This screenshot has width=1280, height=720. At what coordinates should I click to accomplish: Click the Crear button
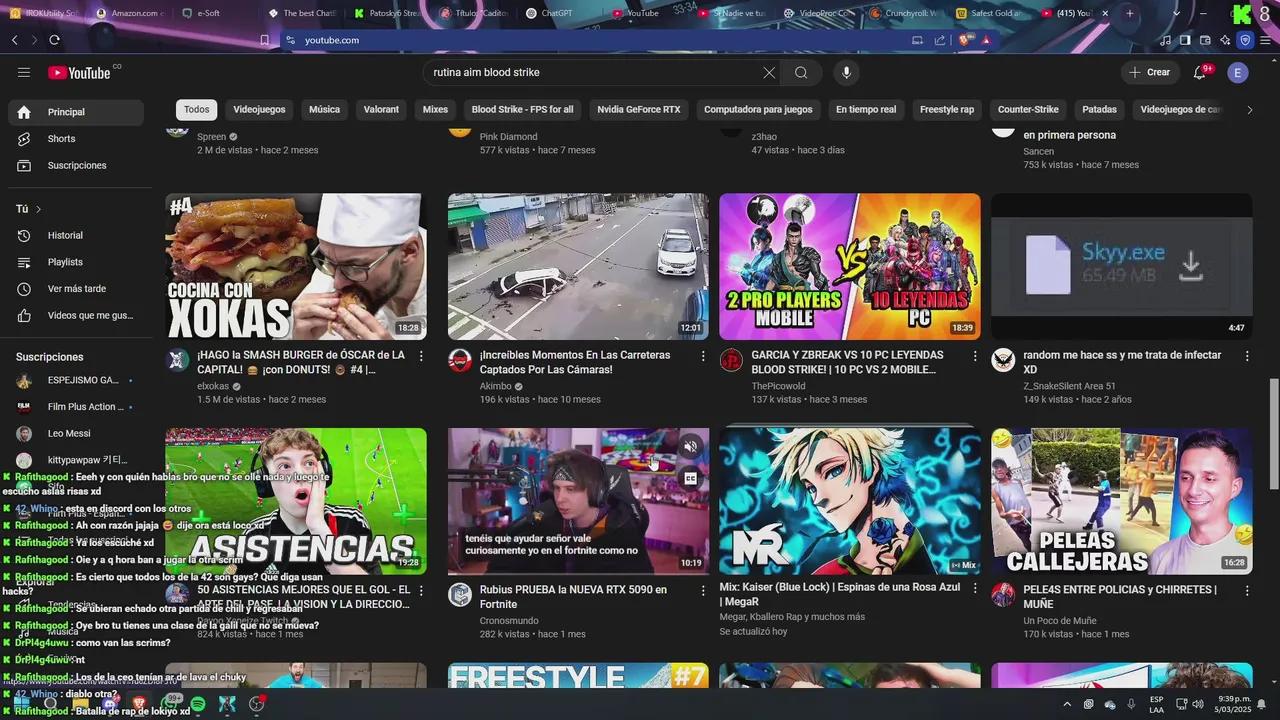[1149, 72]
